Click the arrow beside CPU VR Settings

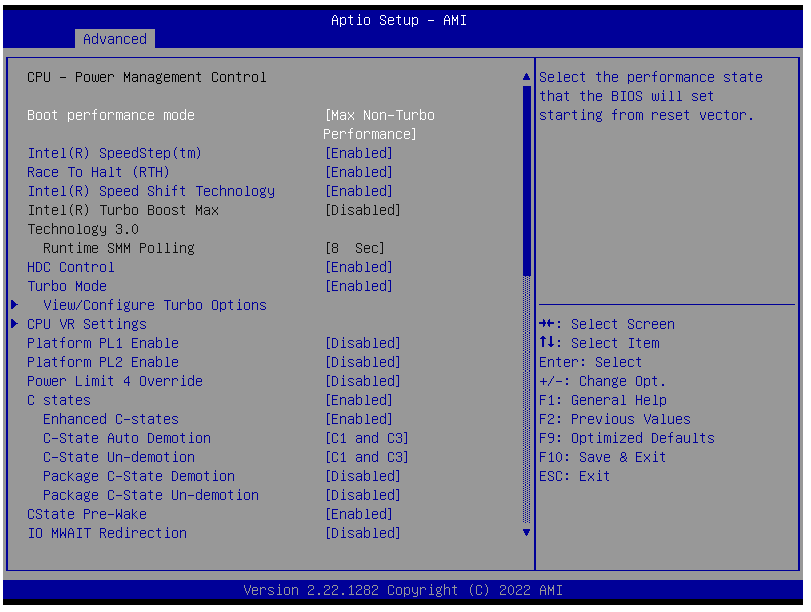click(x=14, y=324)
